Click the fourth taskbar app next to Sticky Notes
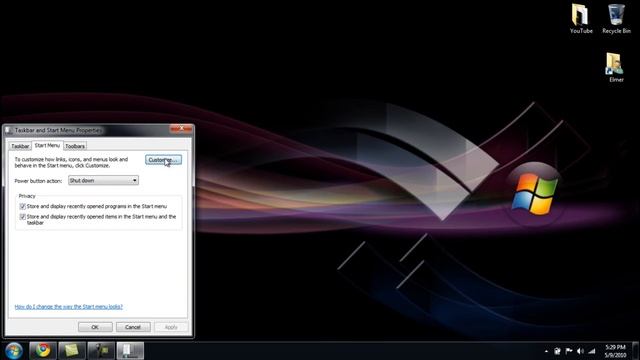The height and width of the screenshot is (360, 640). tap(101, 351)
